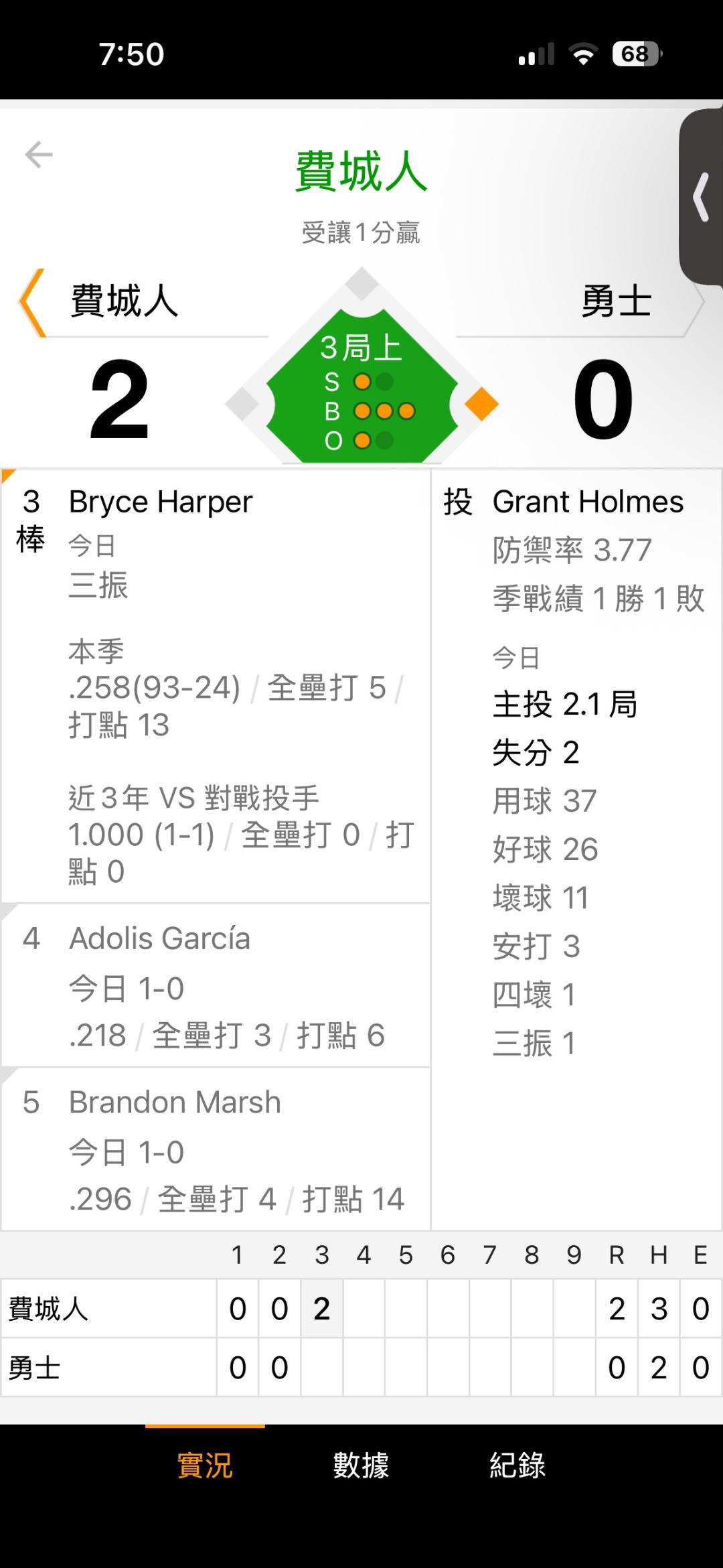Tap the Wi-Fi icon in status bar

(583, 54)
